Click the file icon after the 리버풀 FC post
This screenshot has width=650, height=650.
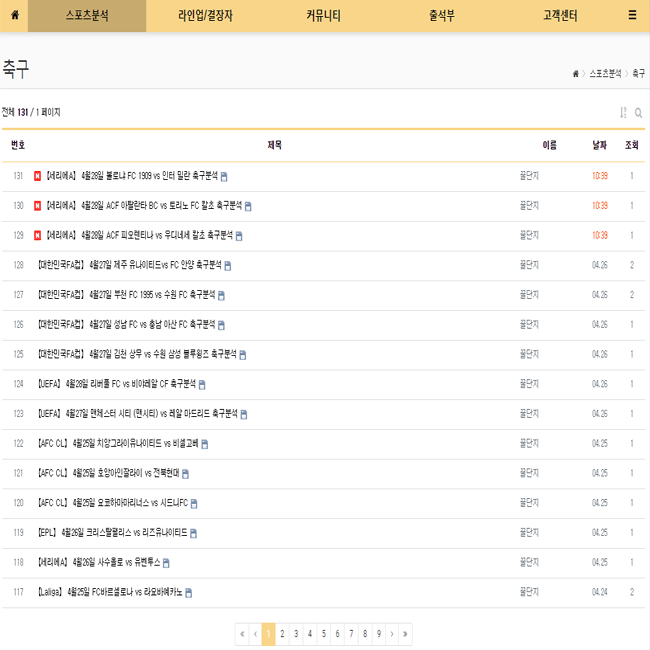click(x=202, y=385)
